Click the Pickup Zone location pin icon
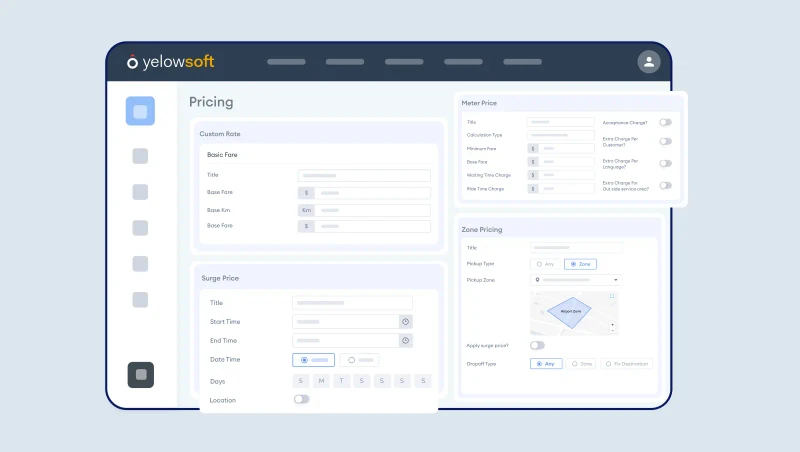This screenshot has height=452, width=800. coord(537,280)
